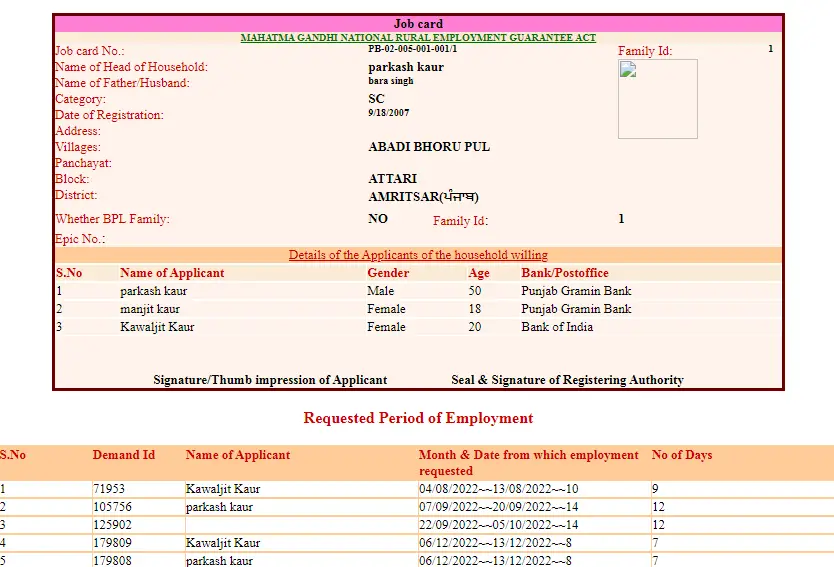Click the BPL family value NO
Viewport: 834px width, 567px height.
click(378, 219)
